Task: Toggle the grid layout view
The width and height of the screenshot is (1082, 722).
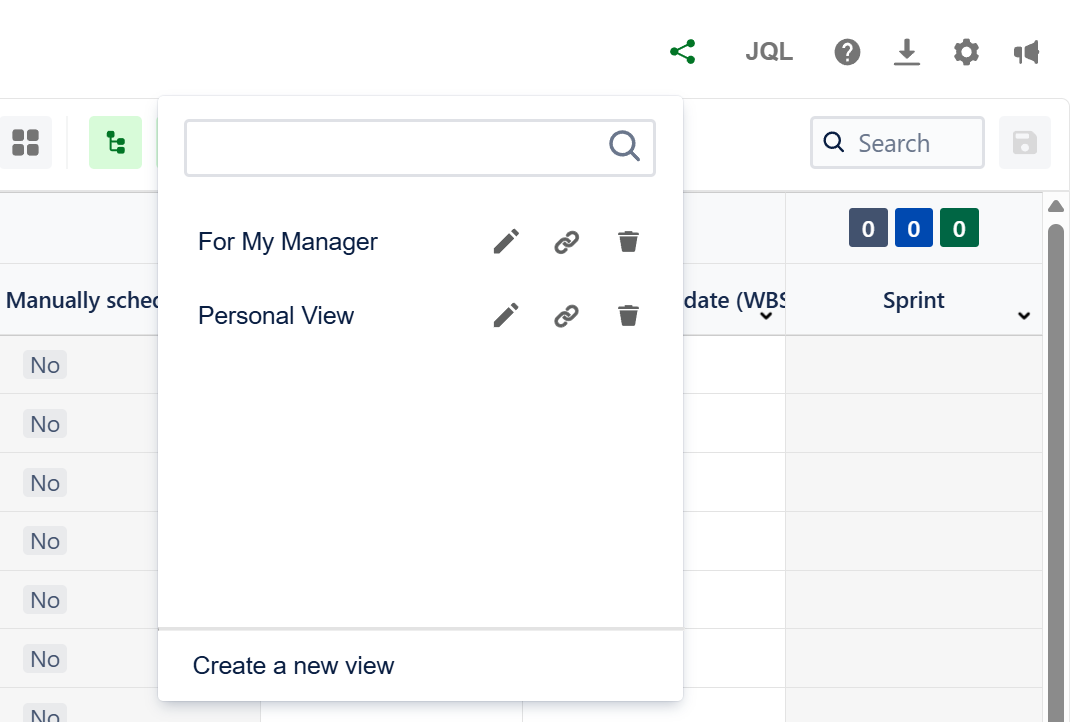Action: coord(25,142)
